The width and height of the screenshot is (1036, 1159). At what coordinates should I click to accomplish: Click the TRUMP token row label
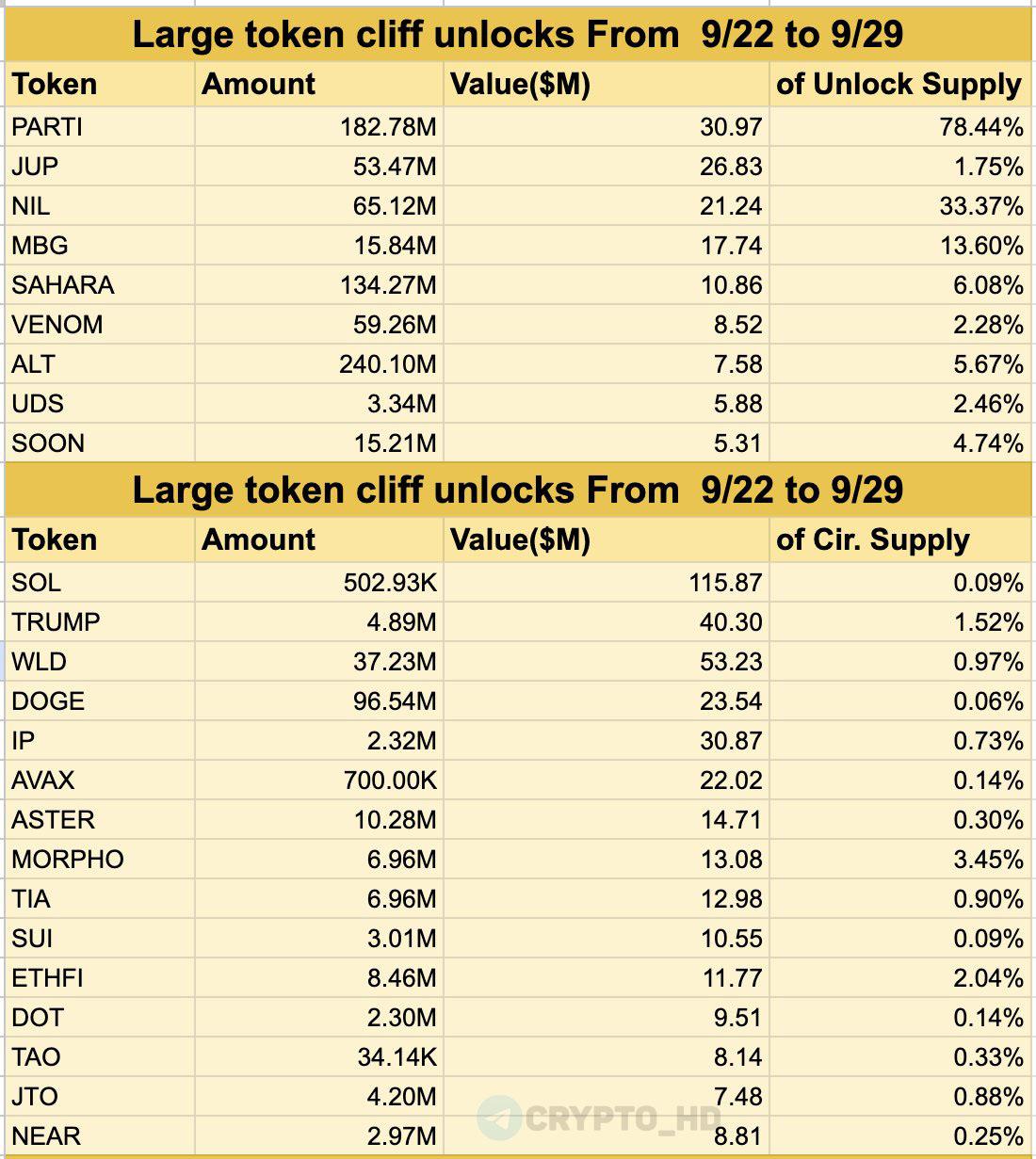click(x=100, y=621)
